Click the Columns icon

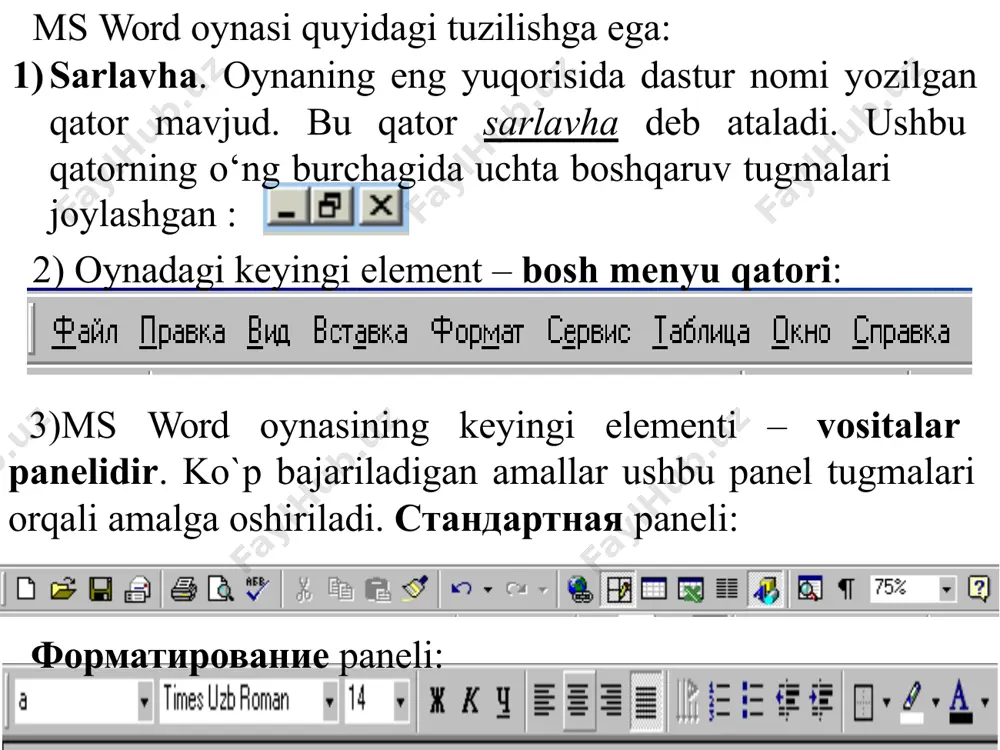click(x=726, y=588)
